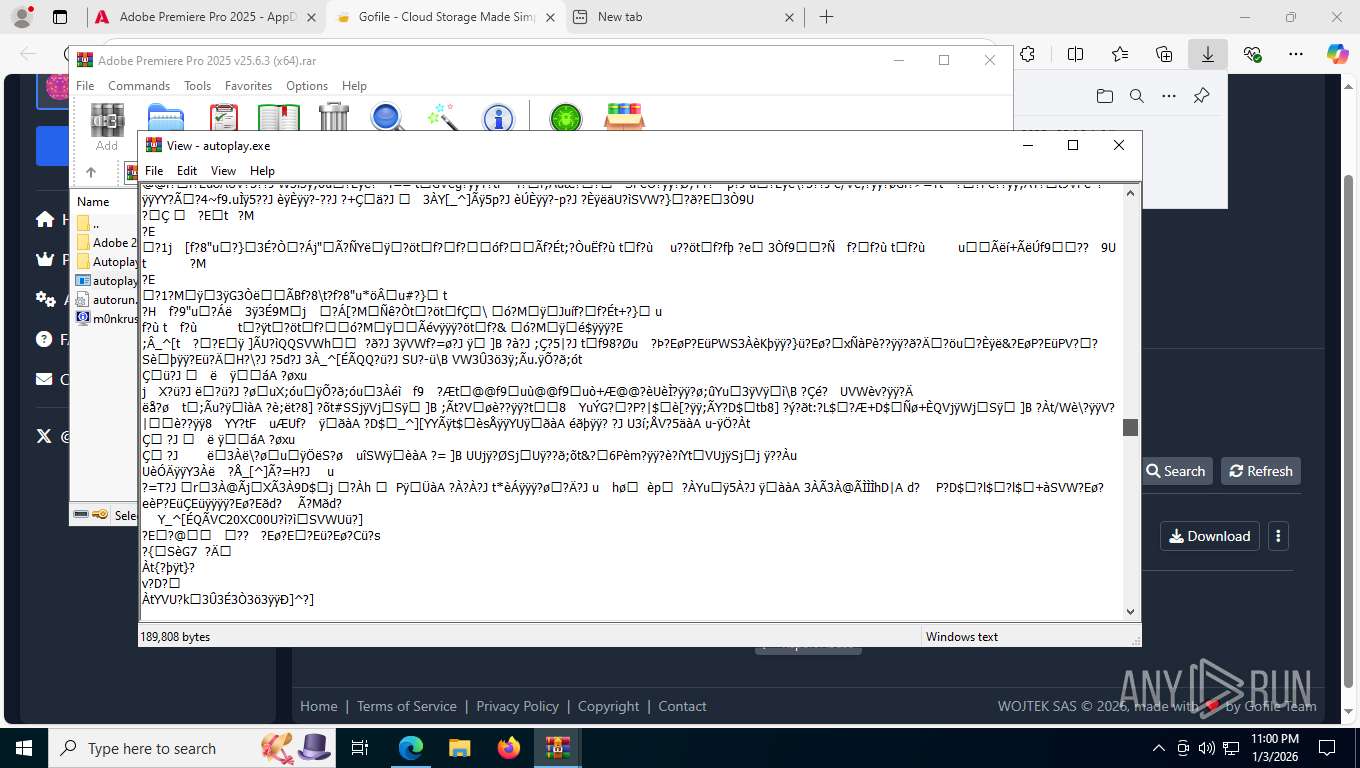1360x768 pixels.
Task: Open the Contact footer link
Action: pyautogui.click(x=682, y=706)
